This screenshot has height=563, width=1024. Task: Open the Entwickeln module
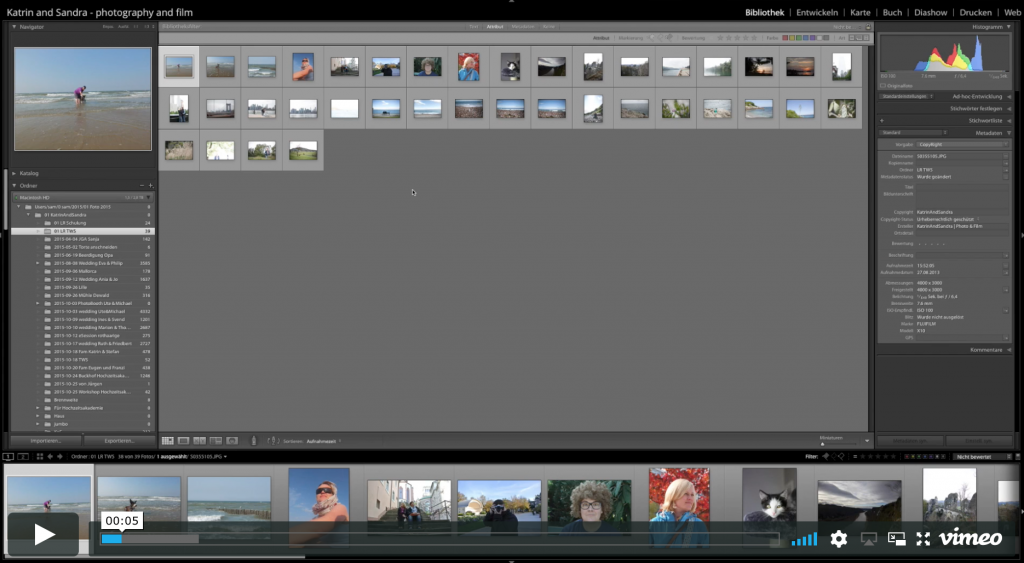pyautogui.click(x=817, y=12)
